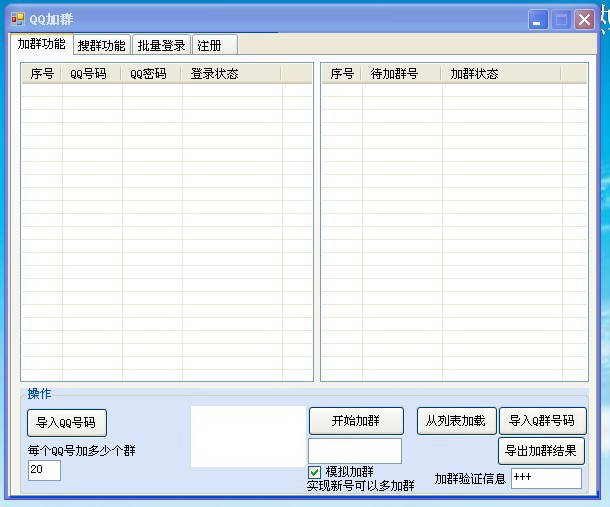The width and height of the screenshot is (610, 507).
Task: Toggle the 模拟加群 checkbox
Action: [x=315, y=472]
